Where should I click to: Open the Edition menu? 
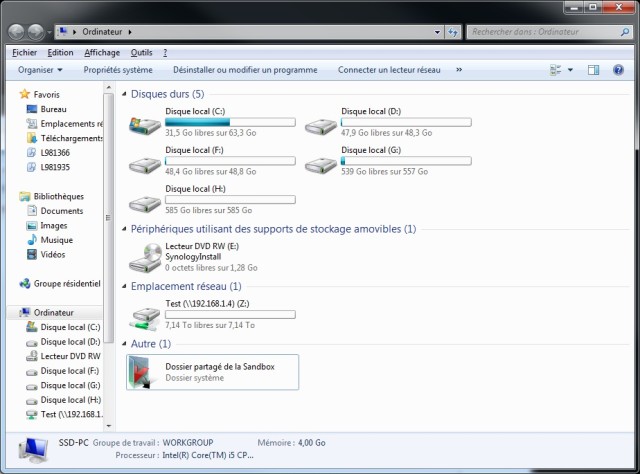coord(60,53)
